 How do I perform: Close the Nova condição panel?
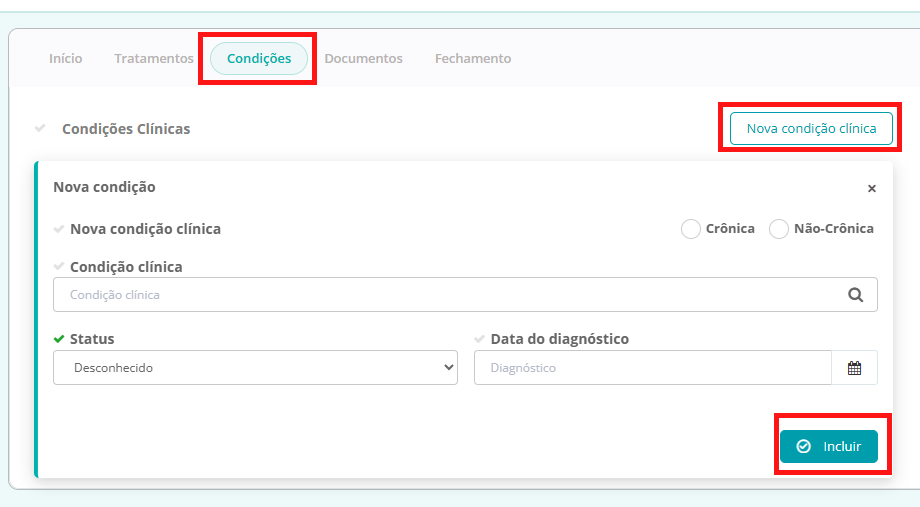point(871,188)
